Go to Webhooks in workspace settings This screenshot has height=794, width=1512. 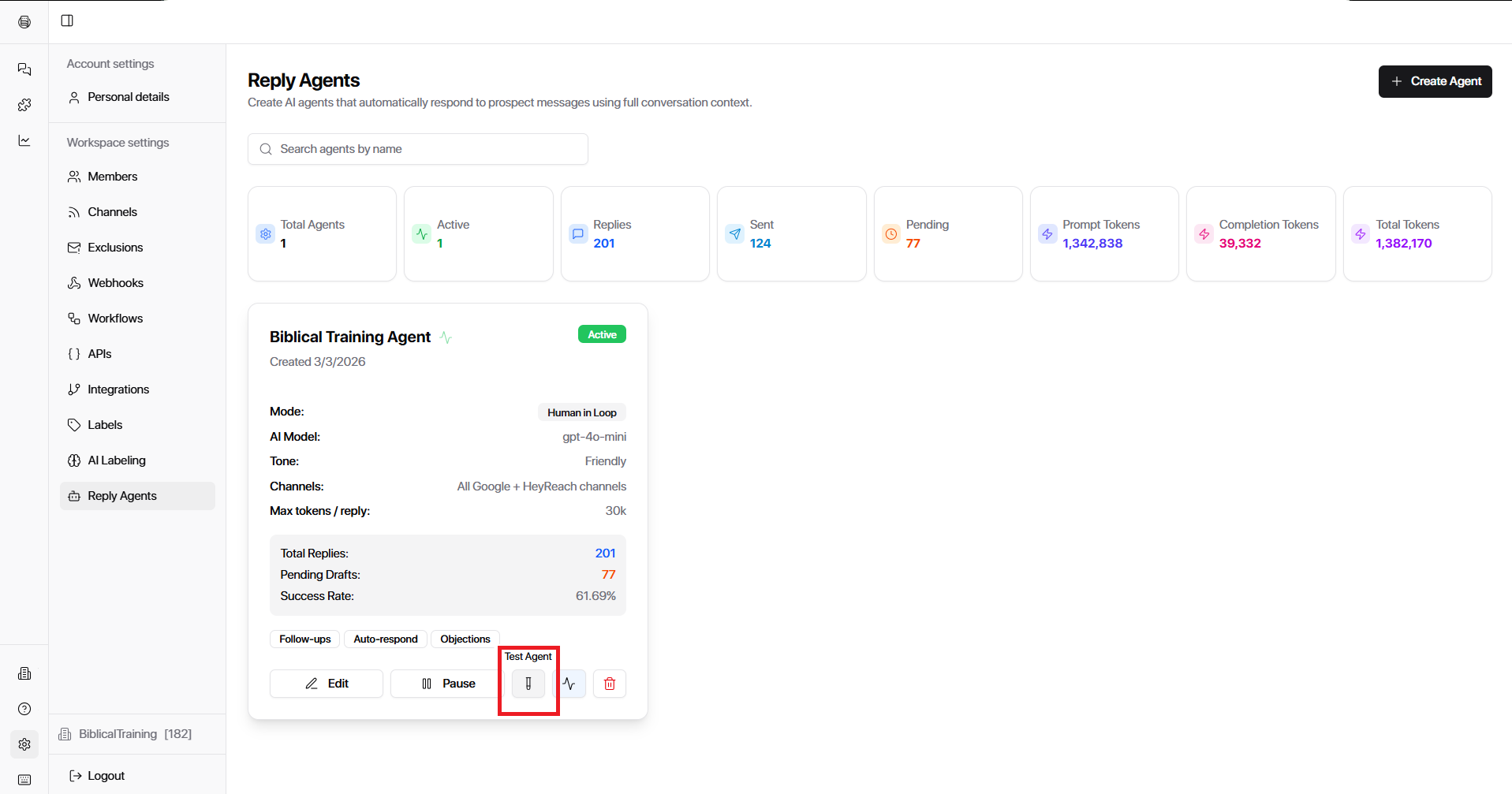pos(115,283)
